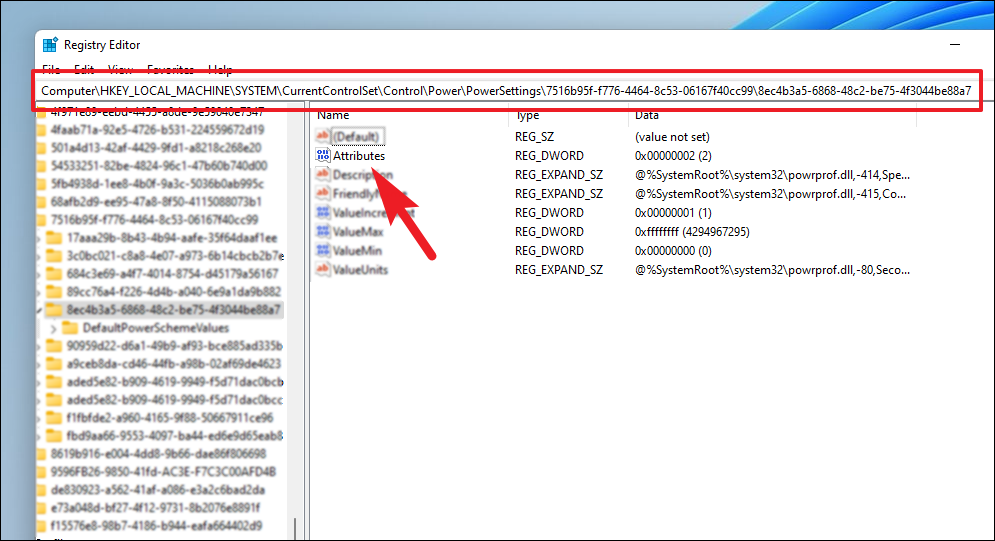Select the selected 8ec4b3a5-6868-48c2 key label
995x541 pixels.
[173, 310]
